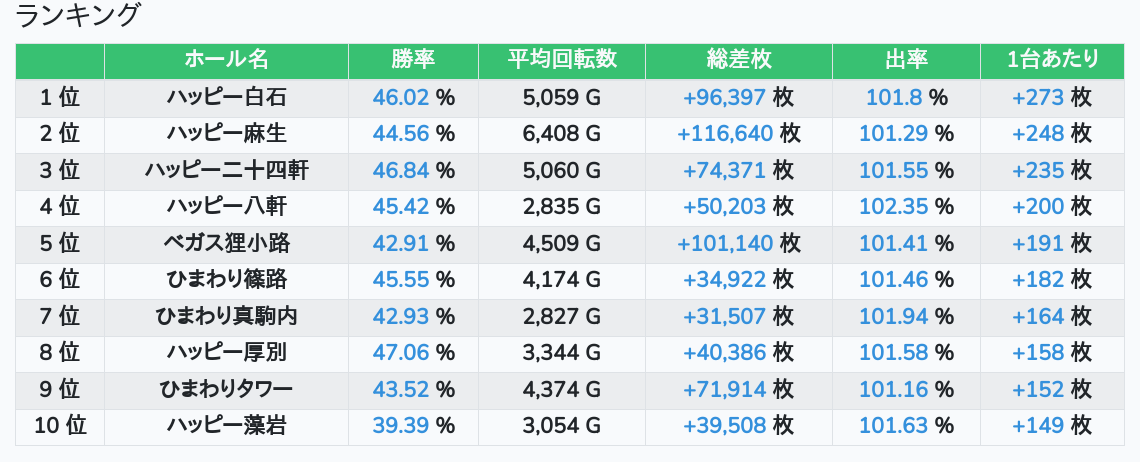1140x462 pixels.
Task: Click the ハッピー厚別 hall name
Action: coord(226,352)
